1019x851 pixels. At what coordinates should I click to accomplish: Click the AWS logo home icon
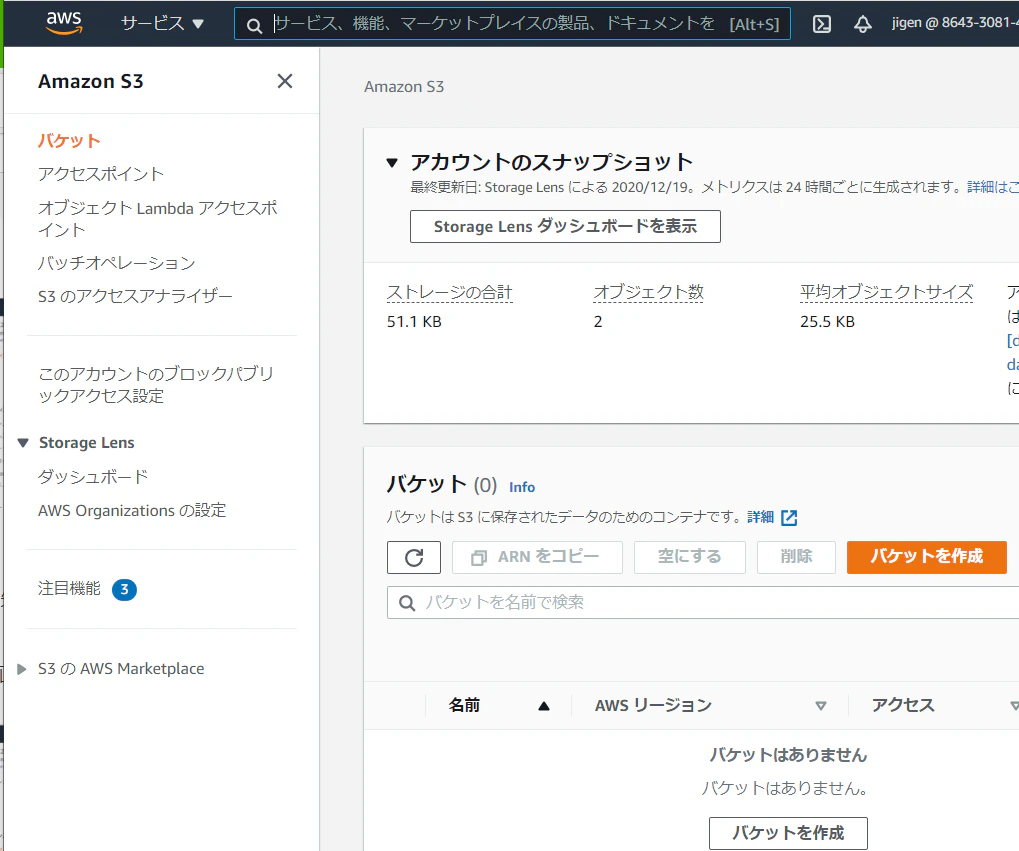click(x=64, y=23)
